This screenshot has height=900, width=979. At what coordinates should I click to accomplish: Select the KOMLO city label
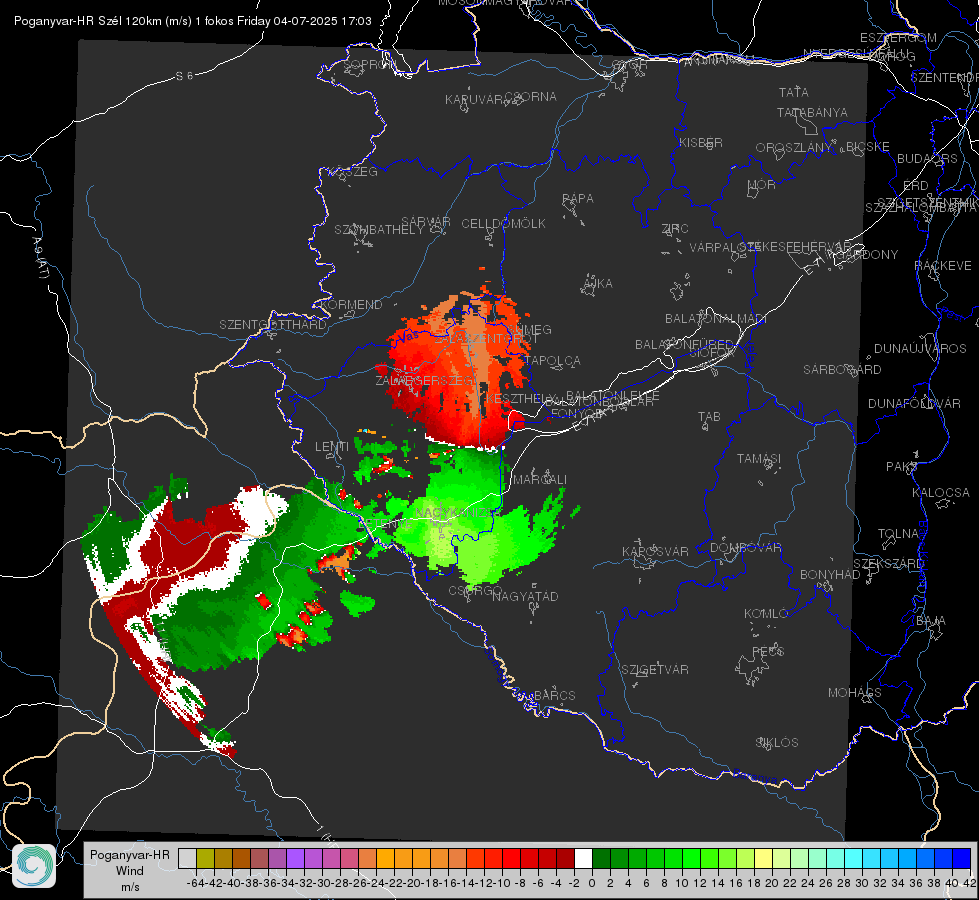click(x=766, y=614)
